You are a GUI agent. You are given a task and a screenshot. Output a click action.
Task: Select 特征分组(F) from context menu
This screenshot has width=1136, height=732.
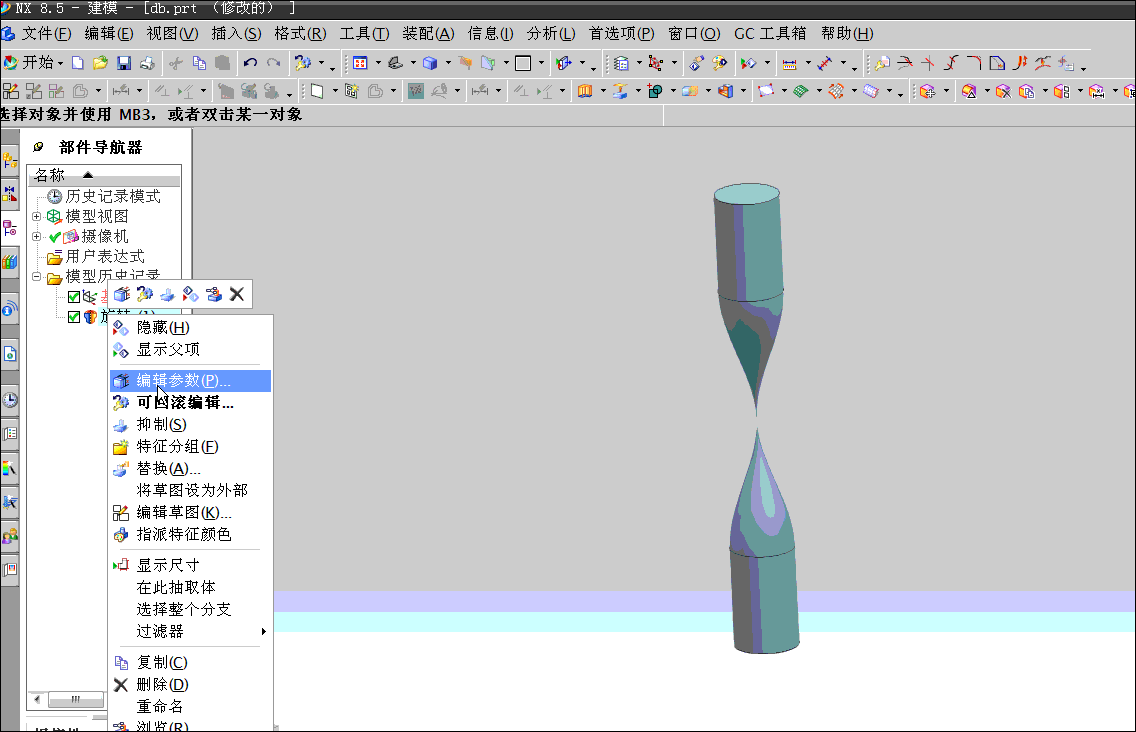click(191, 446)
